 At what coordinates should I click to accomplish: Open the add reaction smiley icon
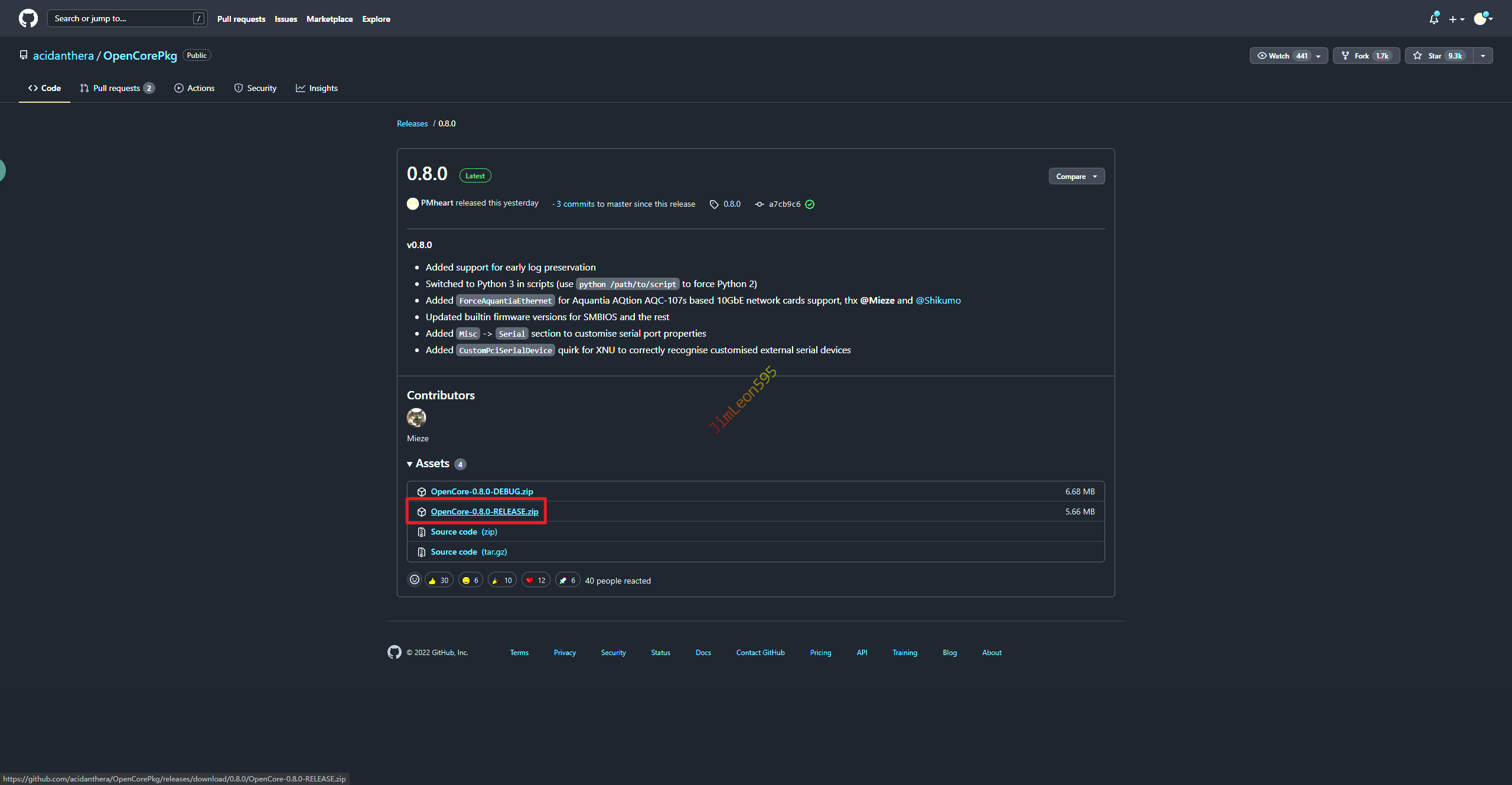pyautogui.click(x=415, y=580)
